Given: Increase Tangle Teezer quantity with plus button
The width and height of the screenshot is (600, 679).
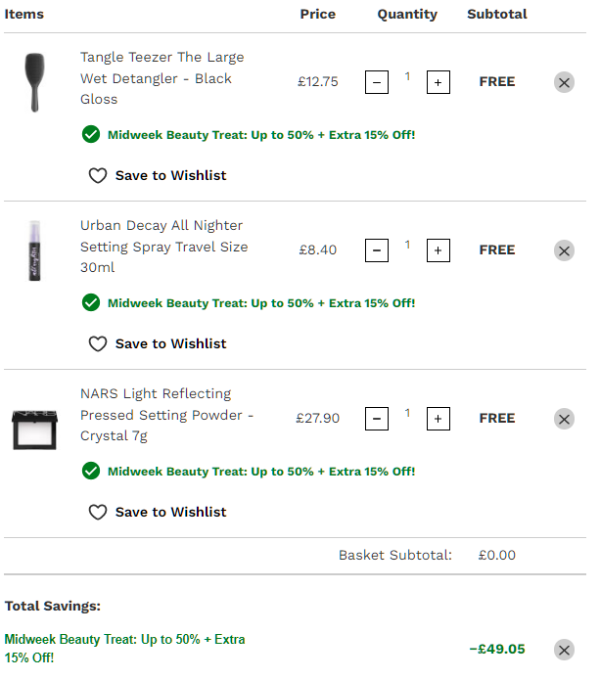Looking at the screenshot, I should [437, 82].
